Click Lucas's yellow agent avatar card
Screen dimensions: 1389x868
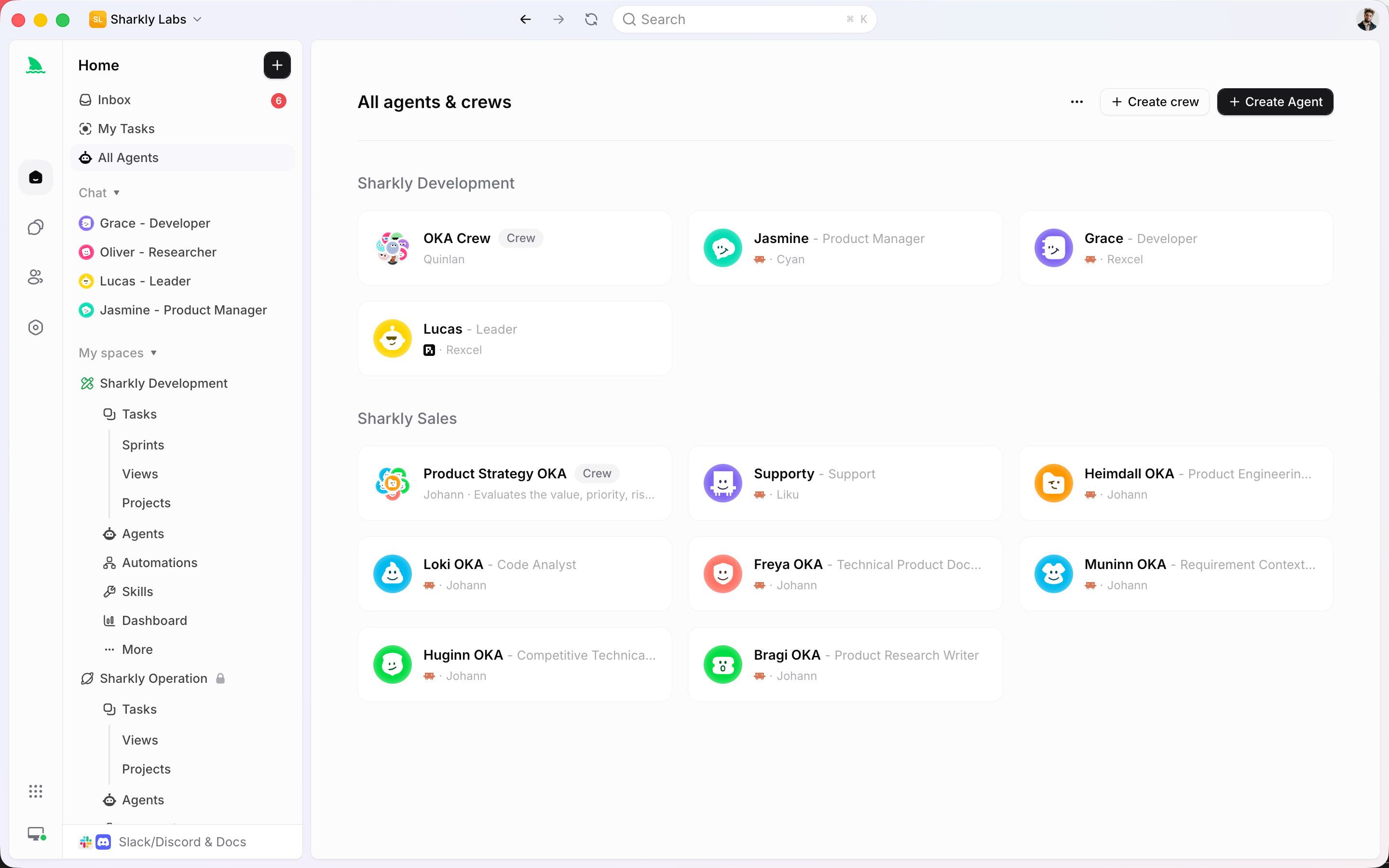393,339
